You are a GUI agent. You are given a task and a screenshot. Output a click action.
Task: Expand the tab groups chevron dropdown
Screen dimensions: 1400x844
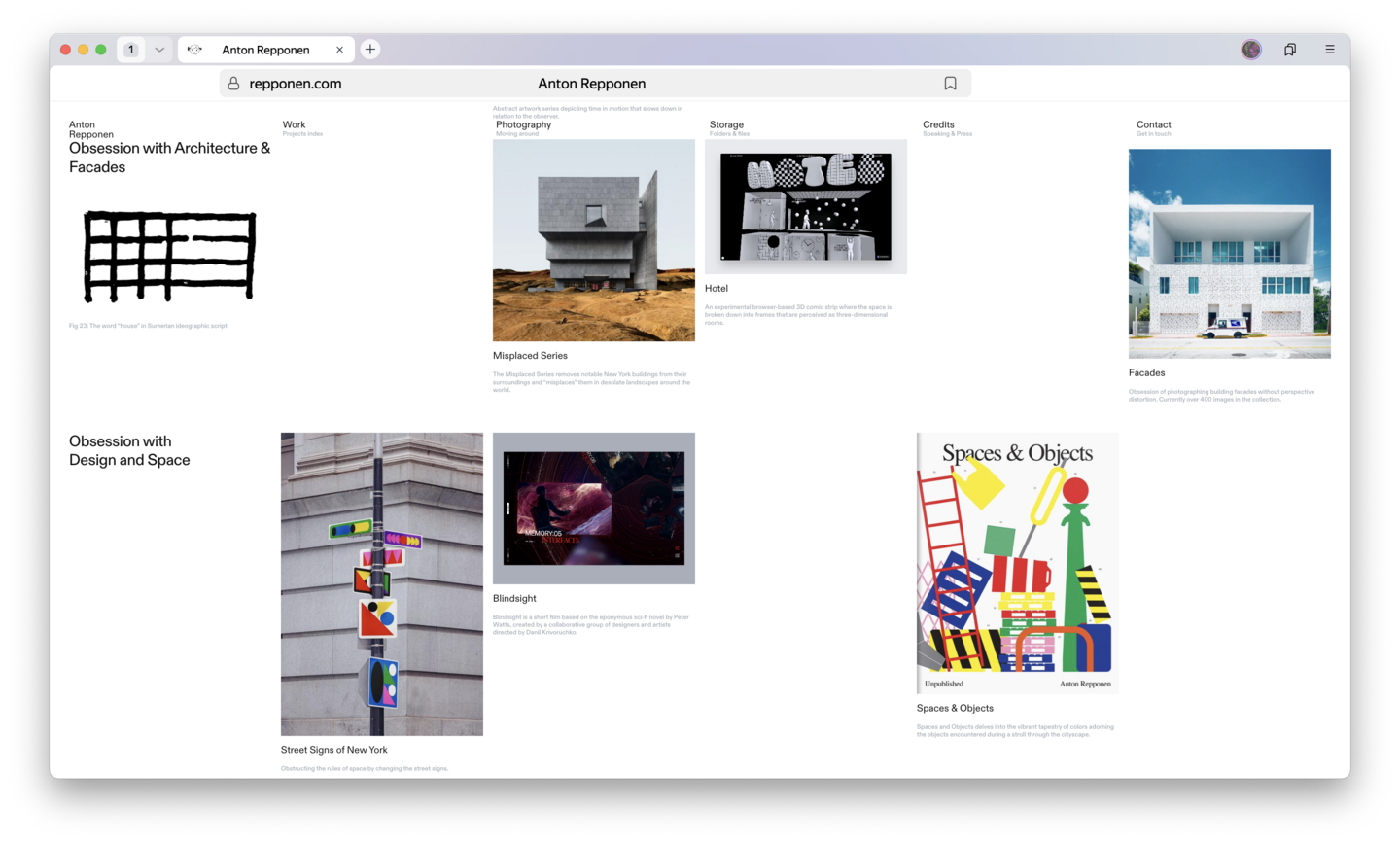[159, 50]
